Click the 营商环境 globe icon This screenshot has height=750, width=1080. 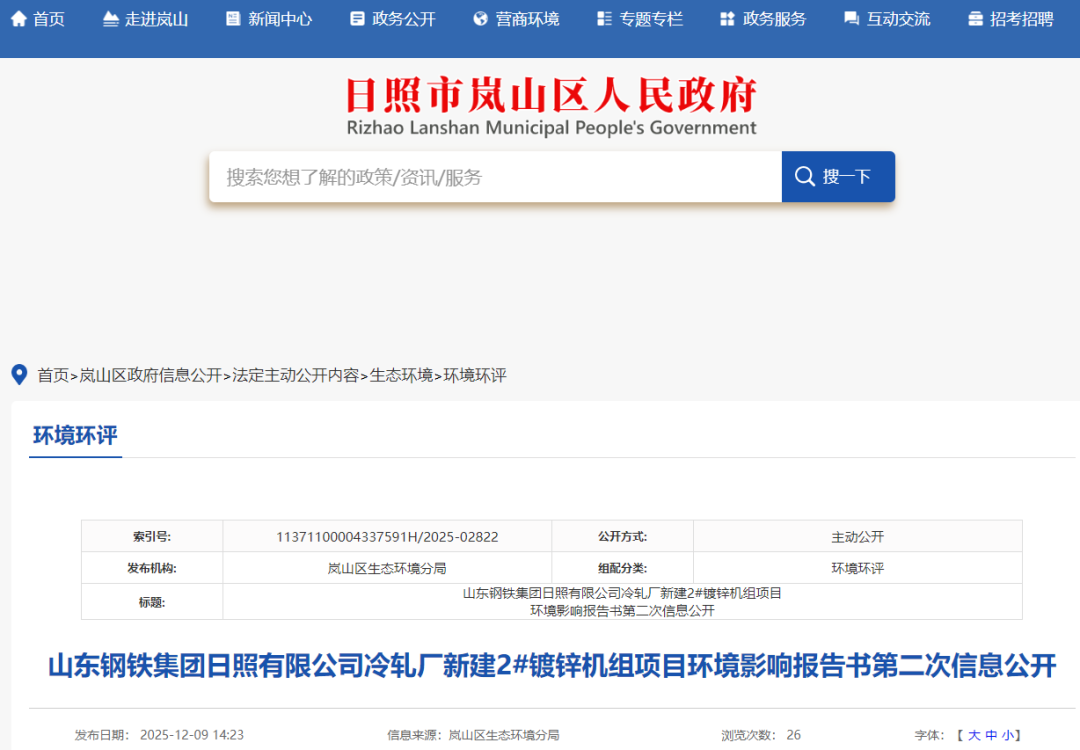[480, 19]
